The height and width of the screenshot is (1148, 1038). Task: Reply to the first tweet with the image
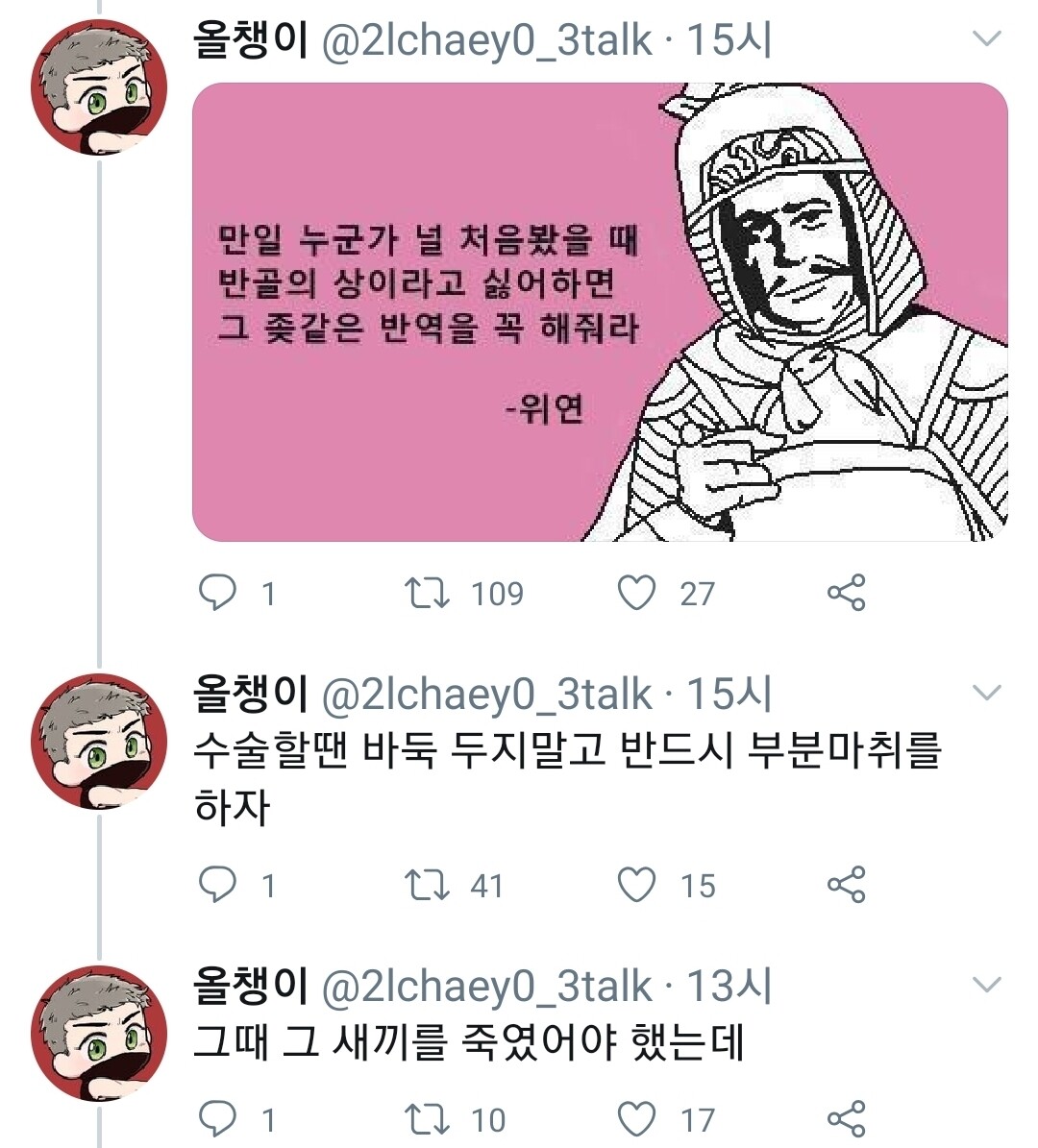(x=217, y=593)
